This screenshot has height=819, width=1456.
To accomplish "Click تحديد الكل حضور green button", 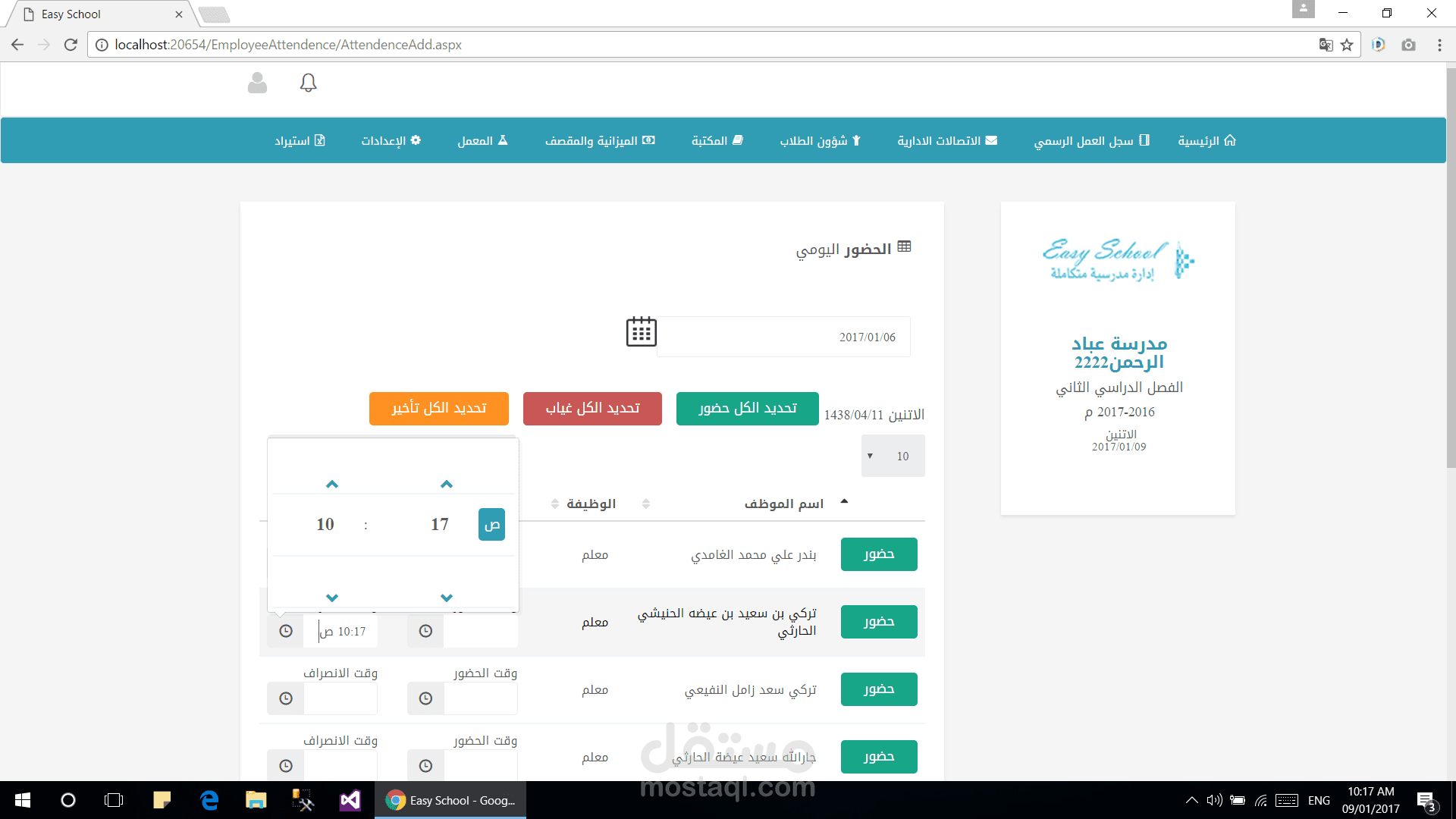I will click(x=747, y=409).
